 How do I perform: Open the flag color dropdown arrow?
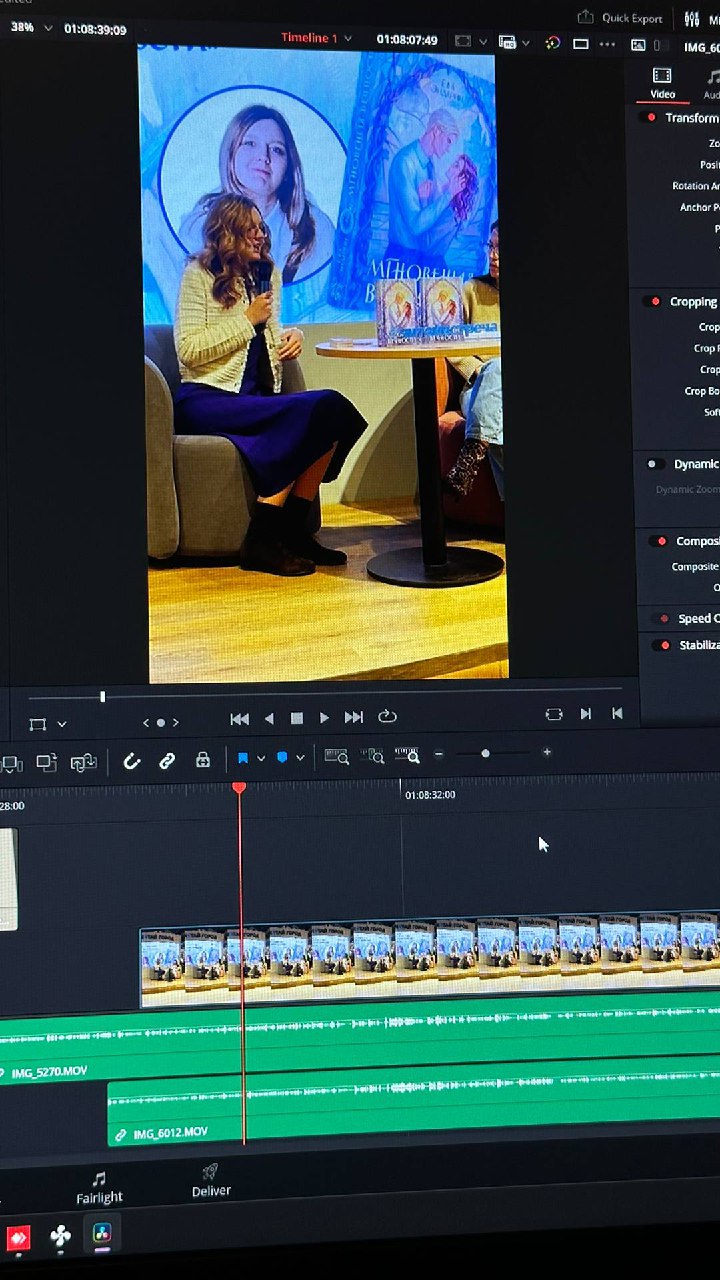[261, 759]
